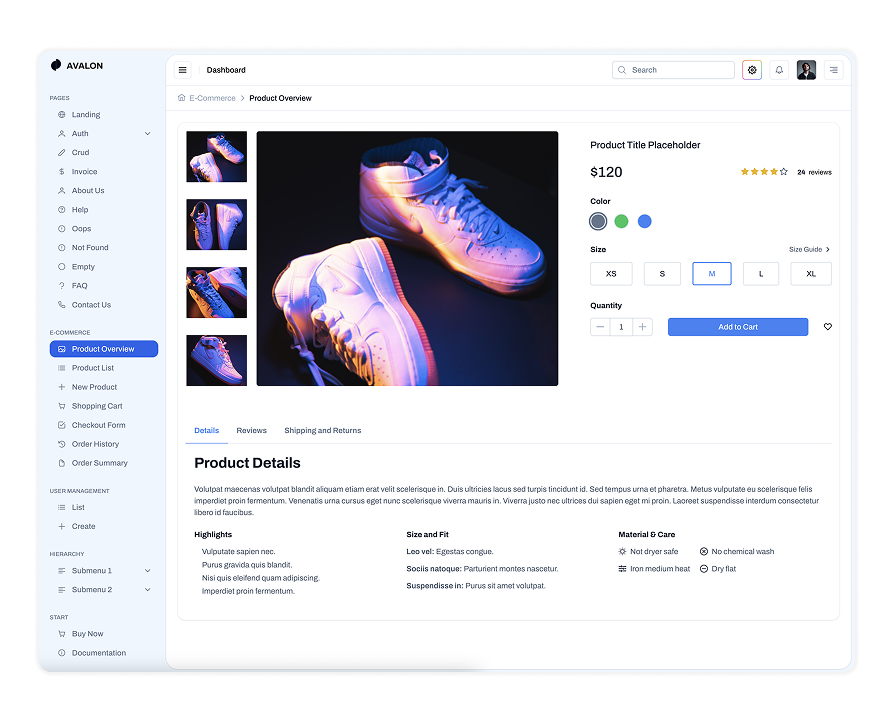Open the Size Guide link

coord(809,249)
